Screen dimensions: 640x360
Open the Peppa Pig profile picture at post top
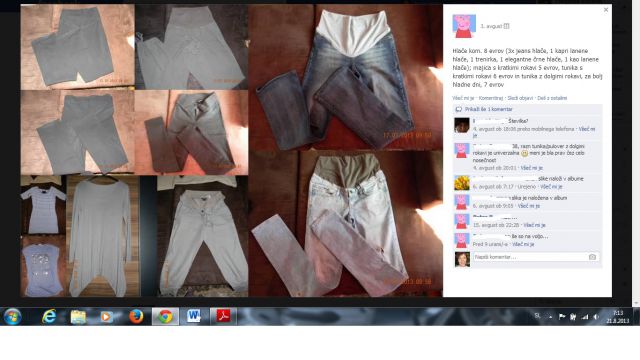pos(464,26)
